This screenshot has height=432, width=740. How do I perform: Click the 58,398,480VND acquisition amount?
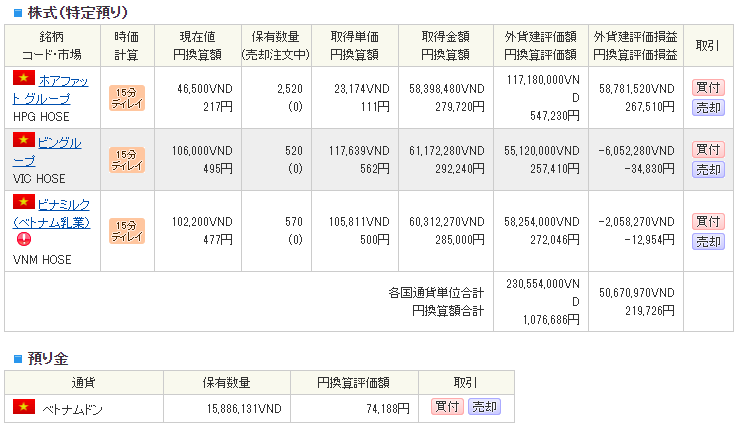[447, 89]
